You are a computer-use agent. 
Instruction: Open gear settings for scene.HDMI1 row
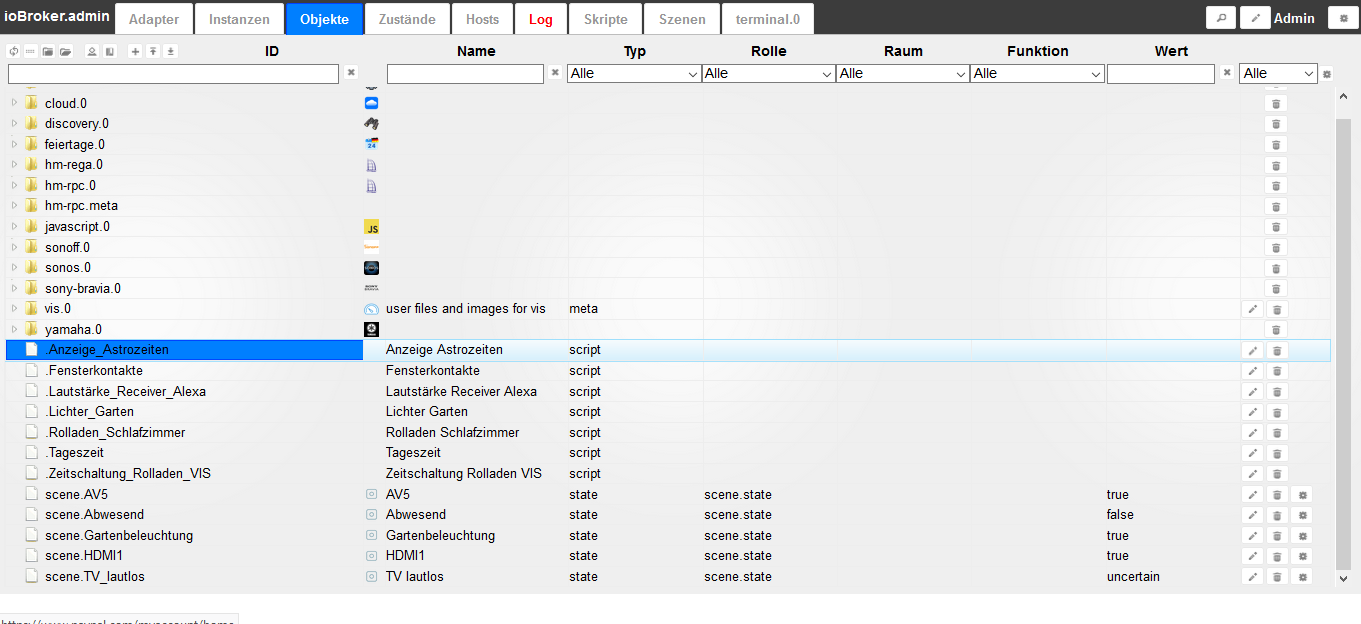(1301, 556)
